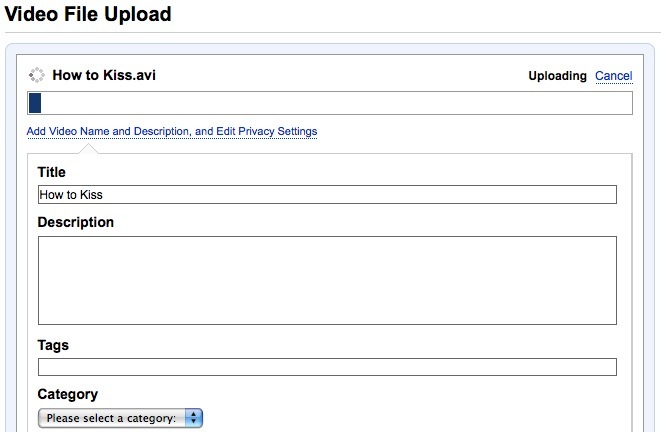Click the Title field label
The width and height of the screenshot is (661, 432).
pos(52,173)
